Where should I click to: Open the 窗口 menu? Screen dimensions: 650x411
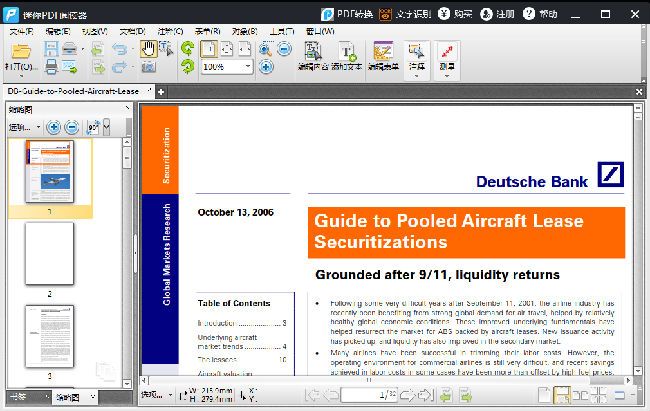[320, 31]
